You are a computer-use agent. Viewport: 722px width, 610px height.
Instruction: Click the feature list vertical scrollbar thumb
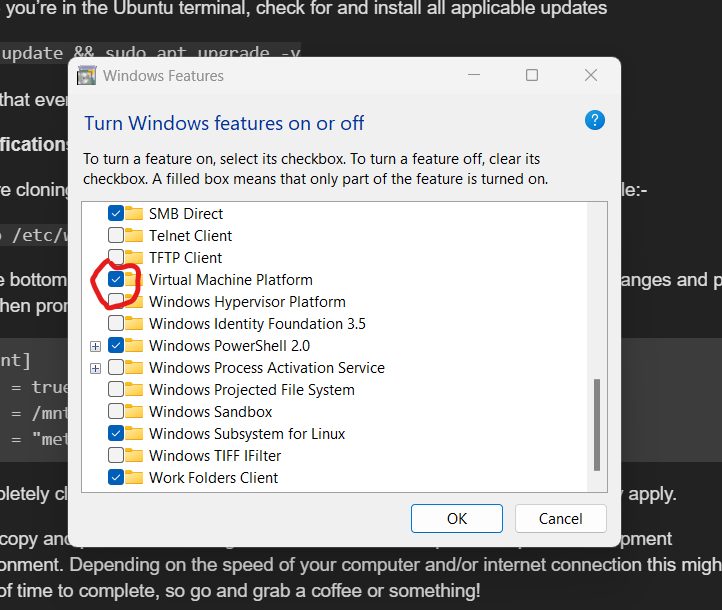597,424
